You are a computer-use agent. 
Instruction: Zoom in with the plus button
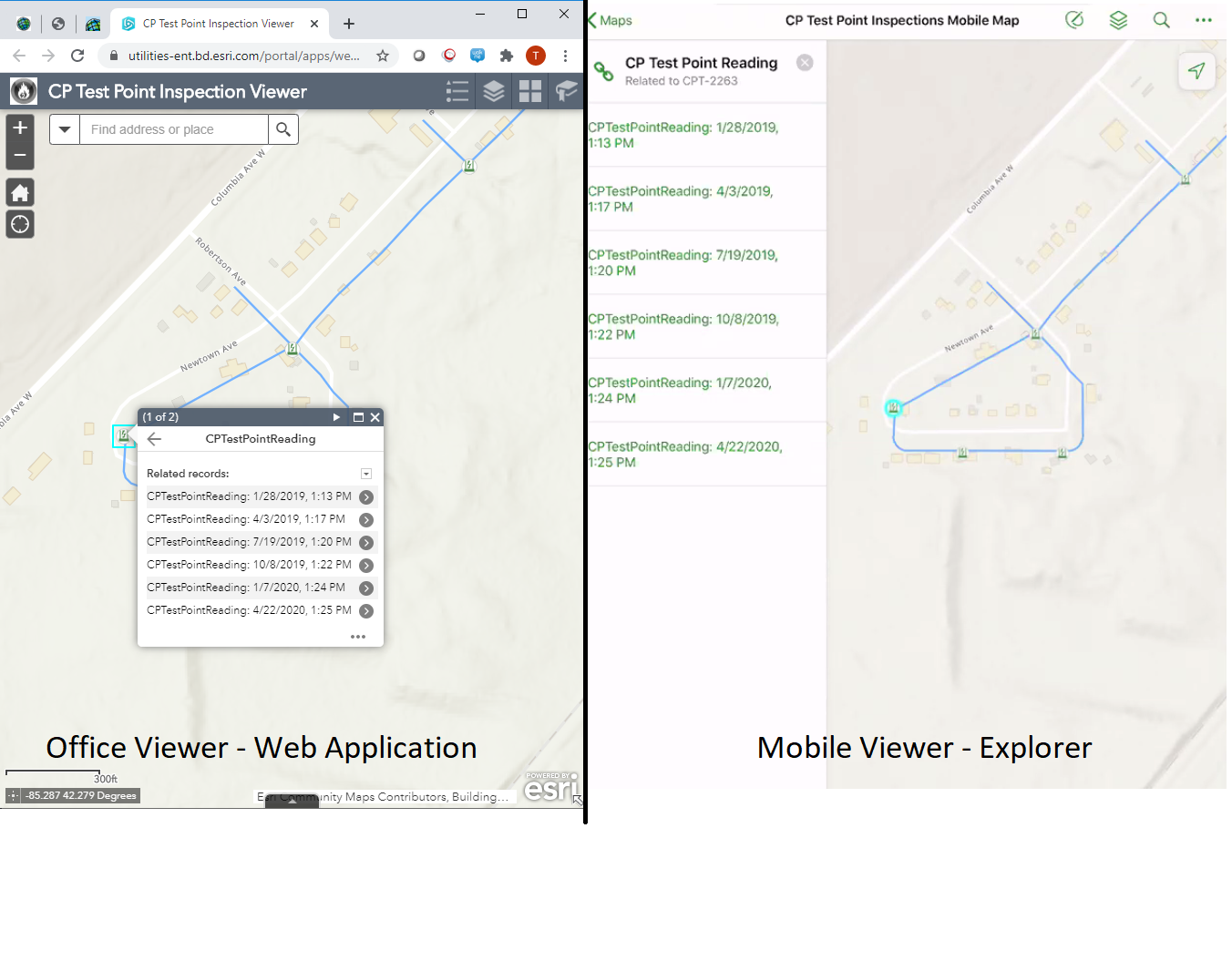[x=20, y=128]
